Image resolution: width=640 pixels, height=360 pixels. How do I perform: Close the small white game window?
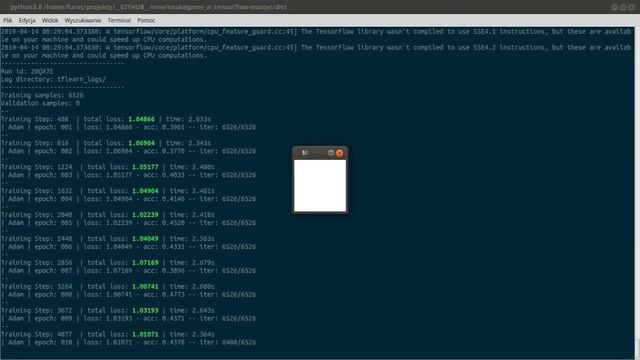point(340,153)
